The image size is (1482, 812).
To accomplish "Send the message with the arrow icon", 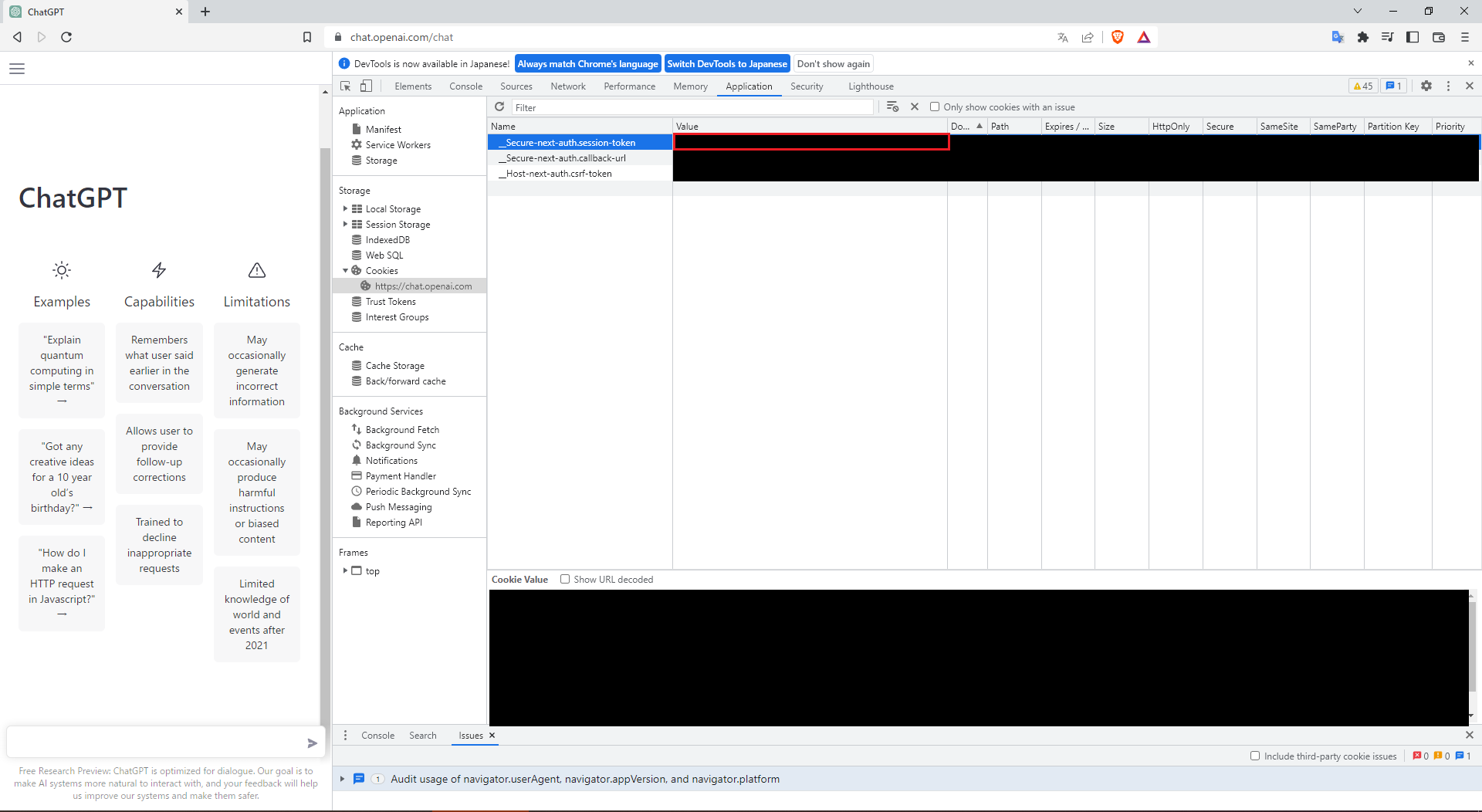I will [312, 743].
